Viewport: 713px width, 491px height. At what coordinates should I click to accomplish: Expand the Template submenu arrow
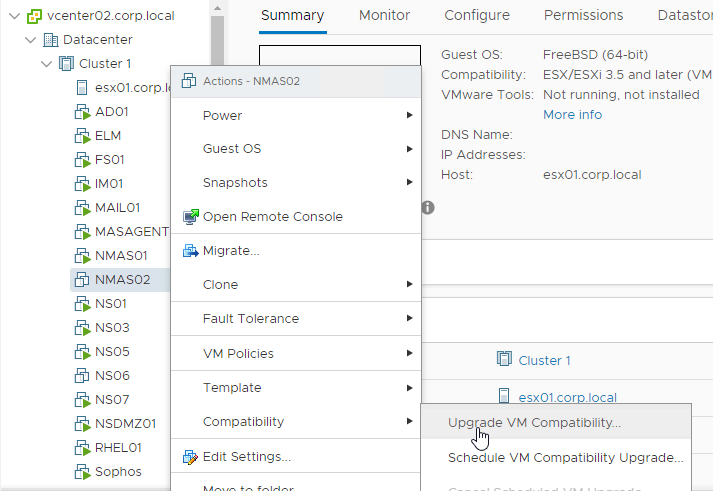point(409,388)
